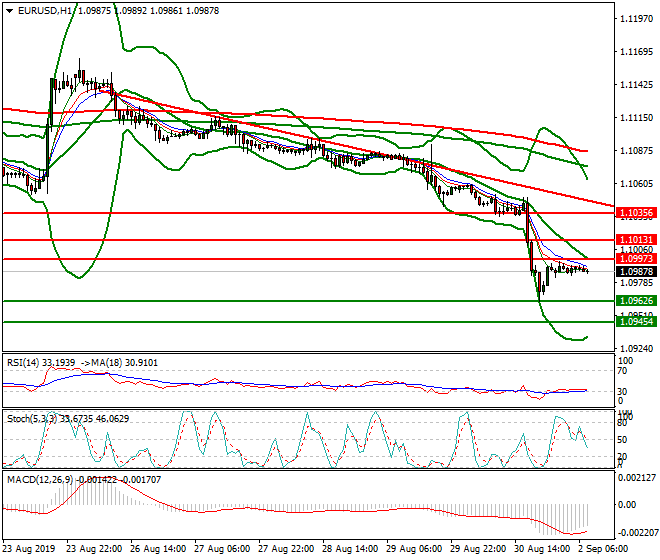Select the red 1.09973 price level tag

pos(634,259)
